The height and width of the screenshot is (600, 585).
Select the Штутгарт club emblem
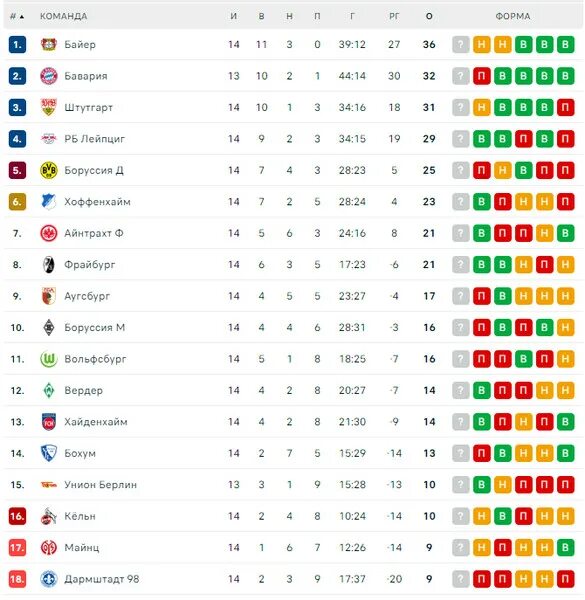click(x=49, y=107)
